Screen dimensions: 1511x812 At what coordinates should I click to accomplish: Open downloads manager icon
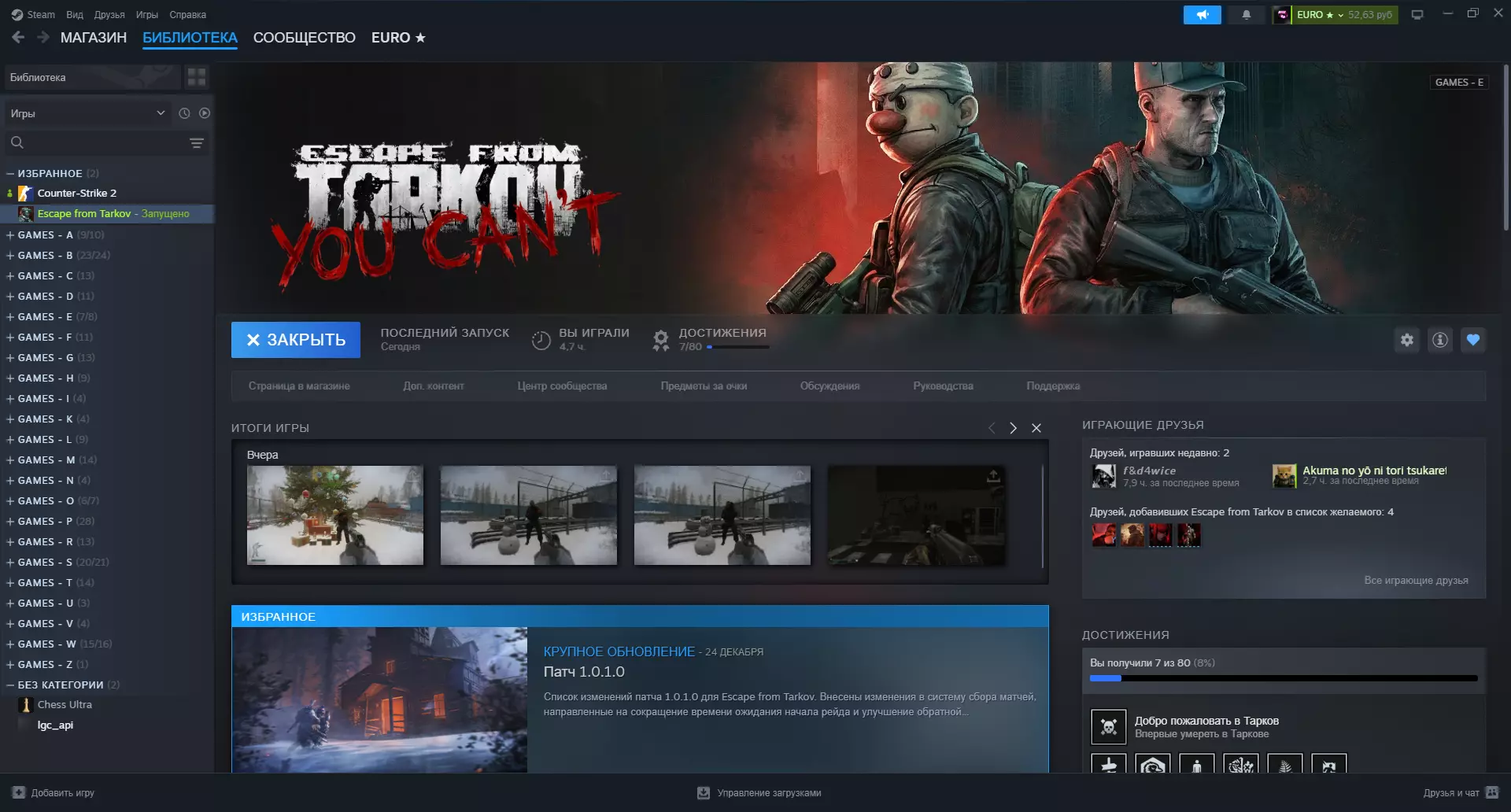point(704,793)
